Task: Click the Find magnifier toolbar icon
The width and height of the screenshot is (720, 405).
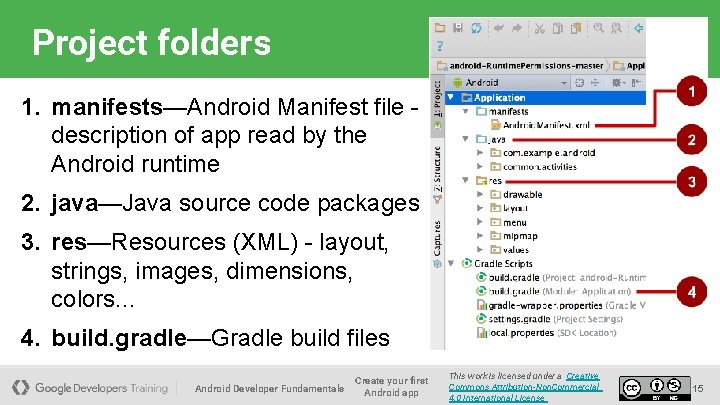Action: point(598,28)
